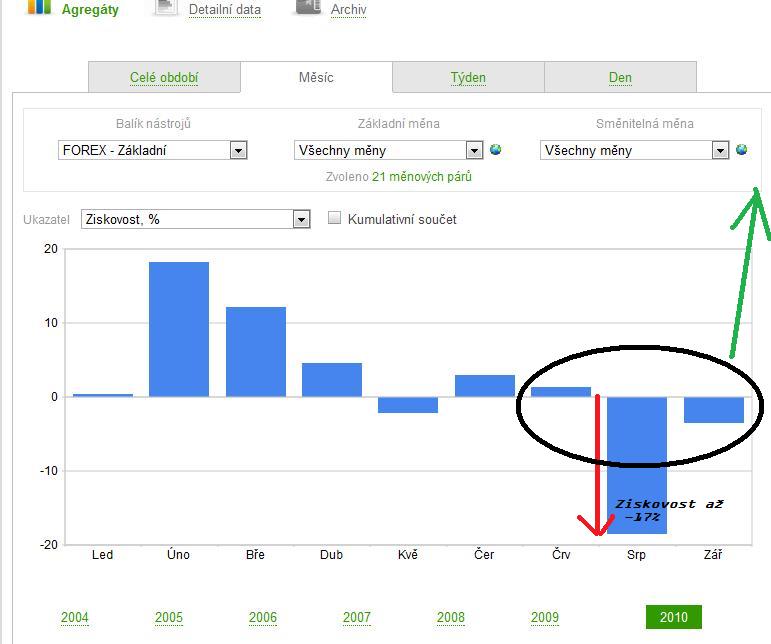771x644 pixels.
Task: Switch to Den tab
Action: [x=620, y=77]
